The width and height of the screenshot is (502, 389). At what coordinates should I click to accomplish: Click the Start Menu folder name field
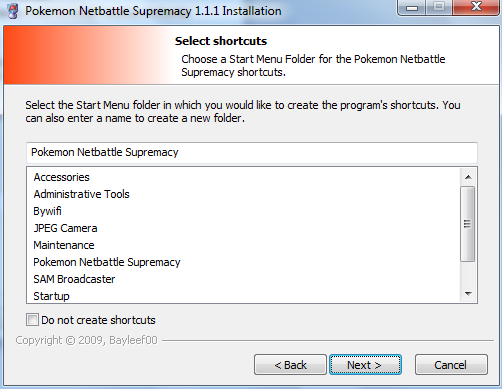pos(252,152)
